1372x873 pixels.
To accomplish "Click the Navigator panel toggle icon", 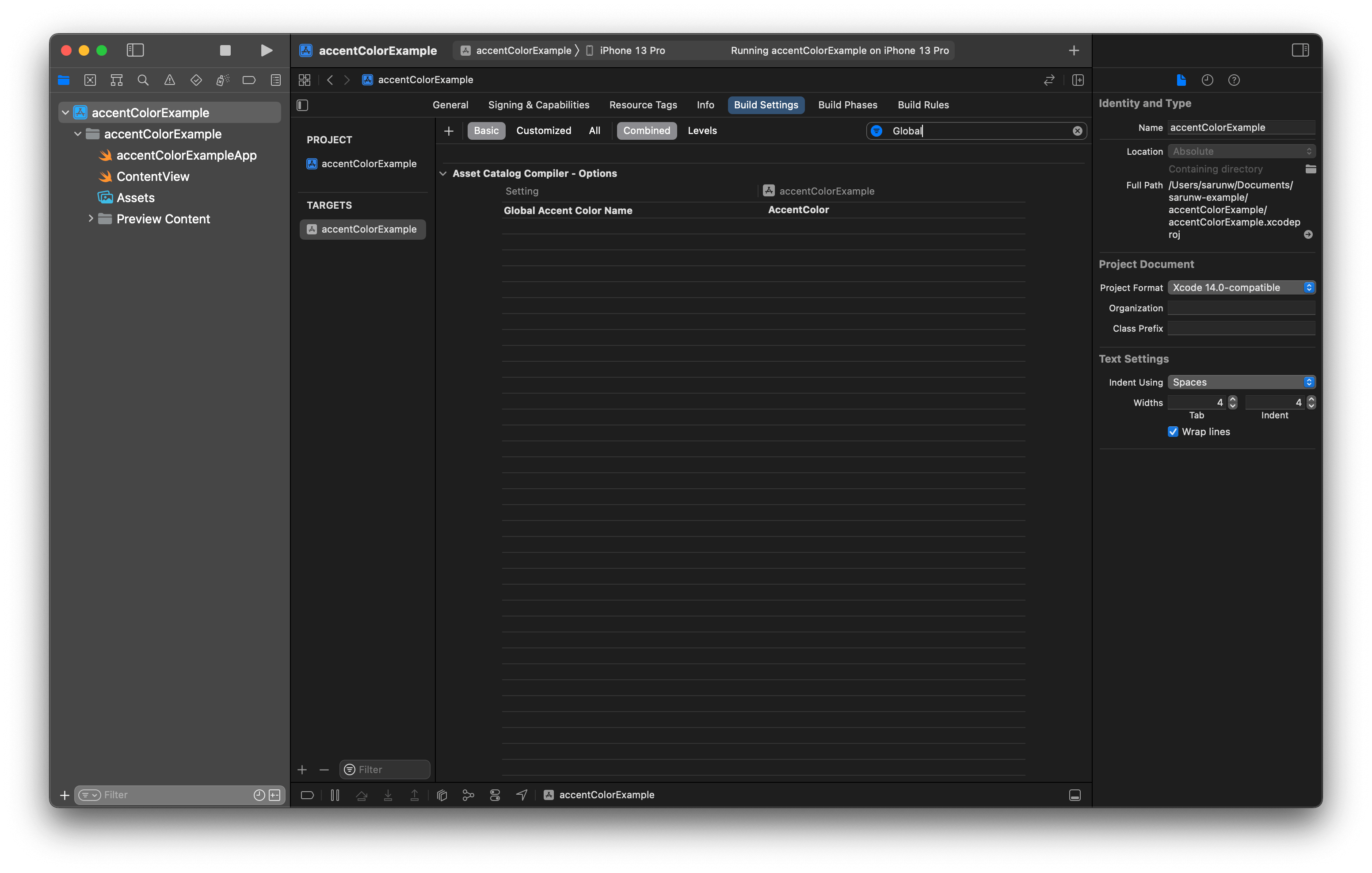I will 135,49.
